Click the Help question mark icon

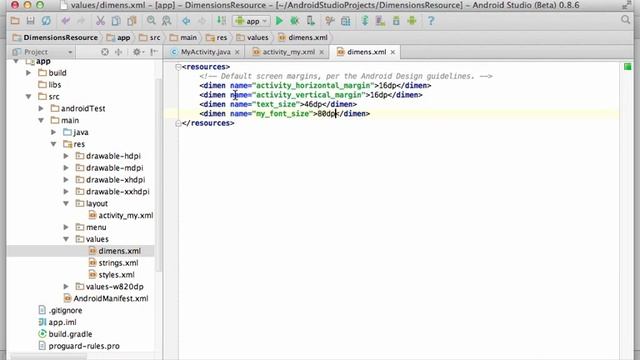[431, 21]
